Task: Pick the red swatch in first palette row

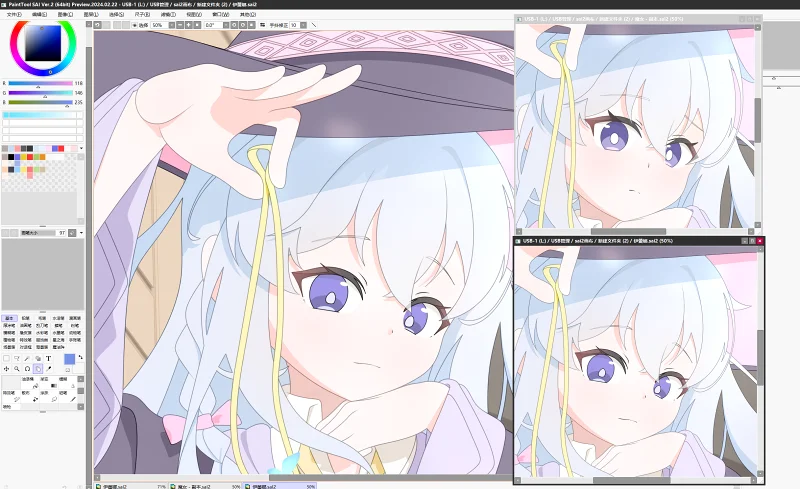Action: coord(61,149)
